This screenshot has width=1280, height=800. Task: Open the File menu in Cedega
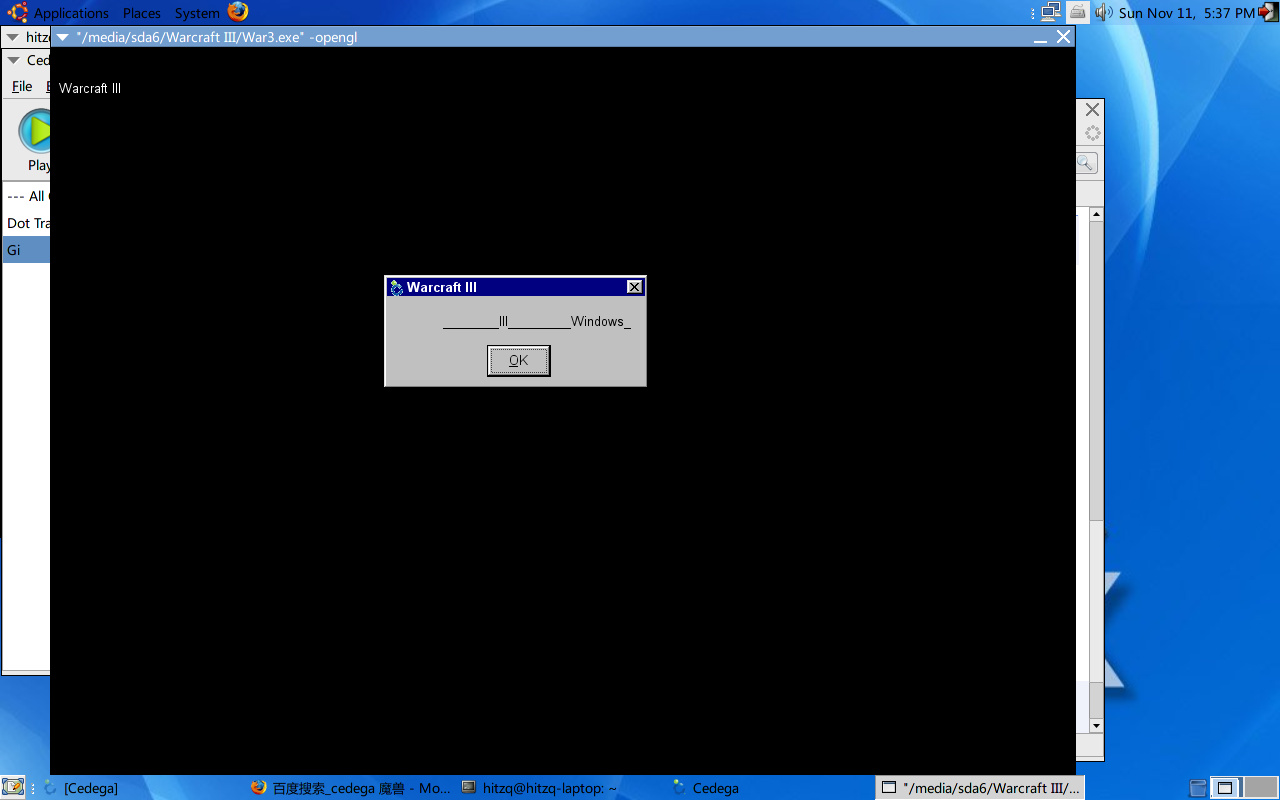[x=22, y=87]
